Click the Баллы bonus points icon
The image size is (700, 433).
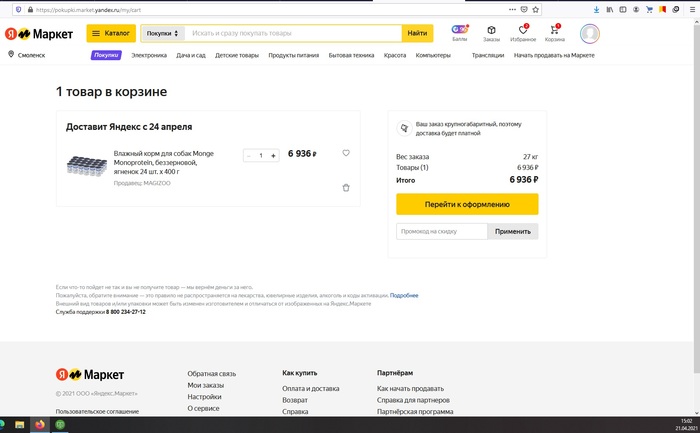tap(459, 33)
